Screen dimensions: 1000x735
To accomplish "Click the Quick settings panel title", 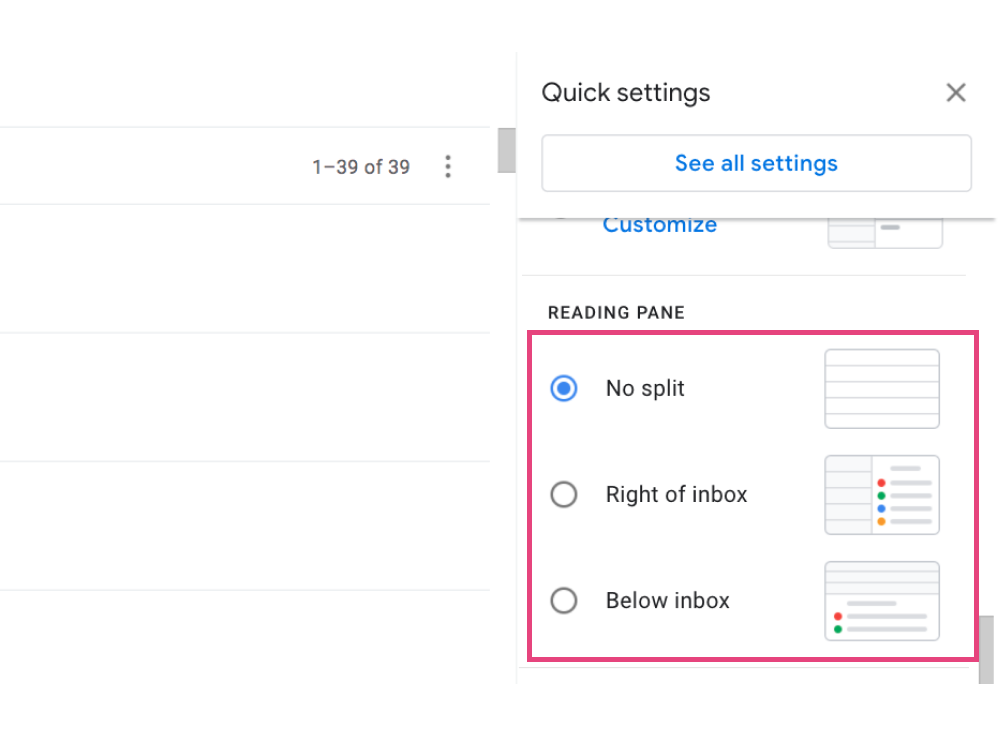I will click(625, 92).
